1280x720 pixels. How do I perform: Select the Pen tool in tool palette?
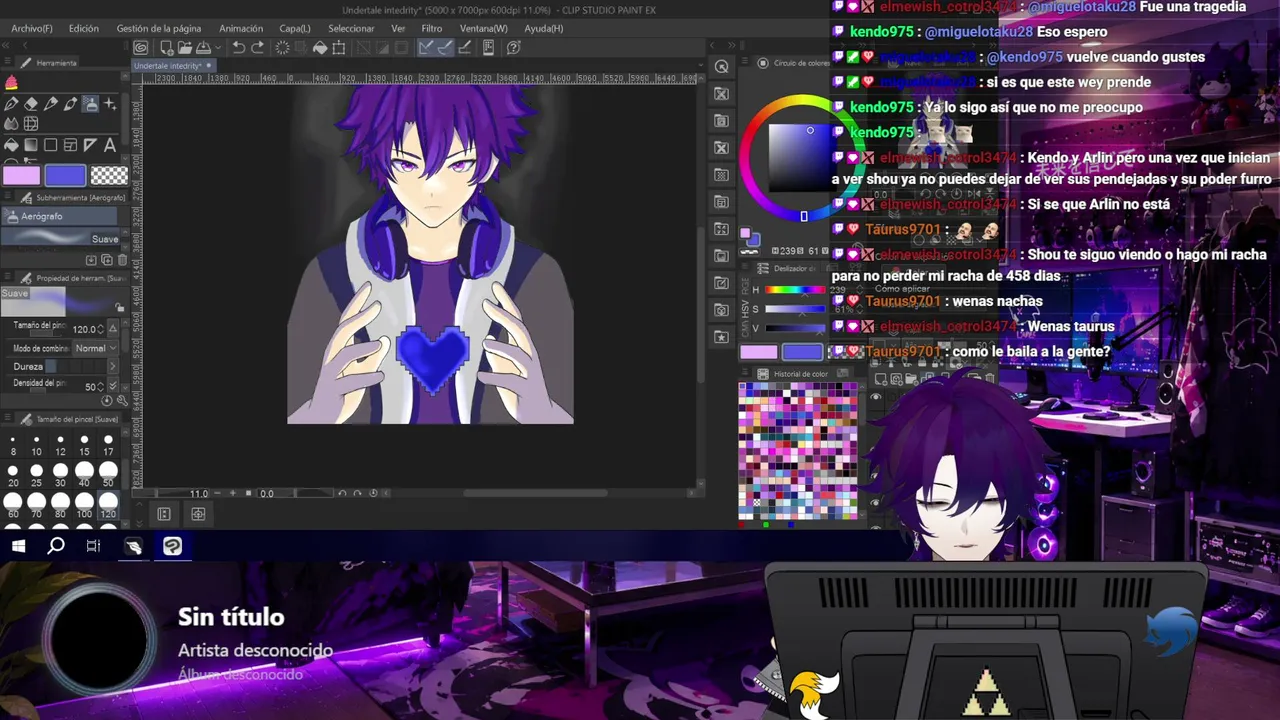[x=11, y=104]
